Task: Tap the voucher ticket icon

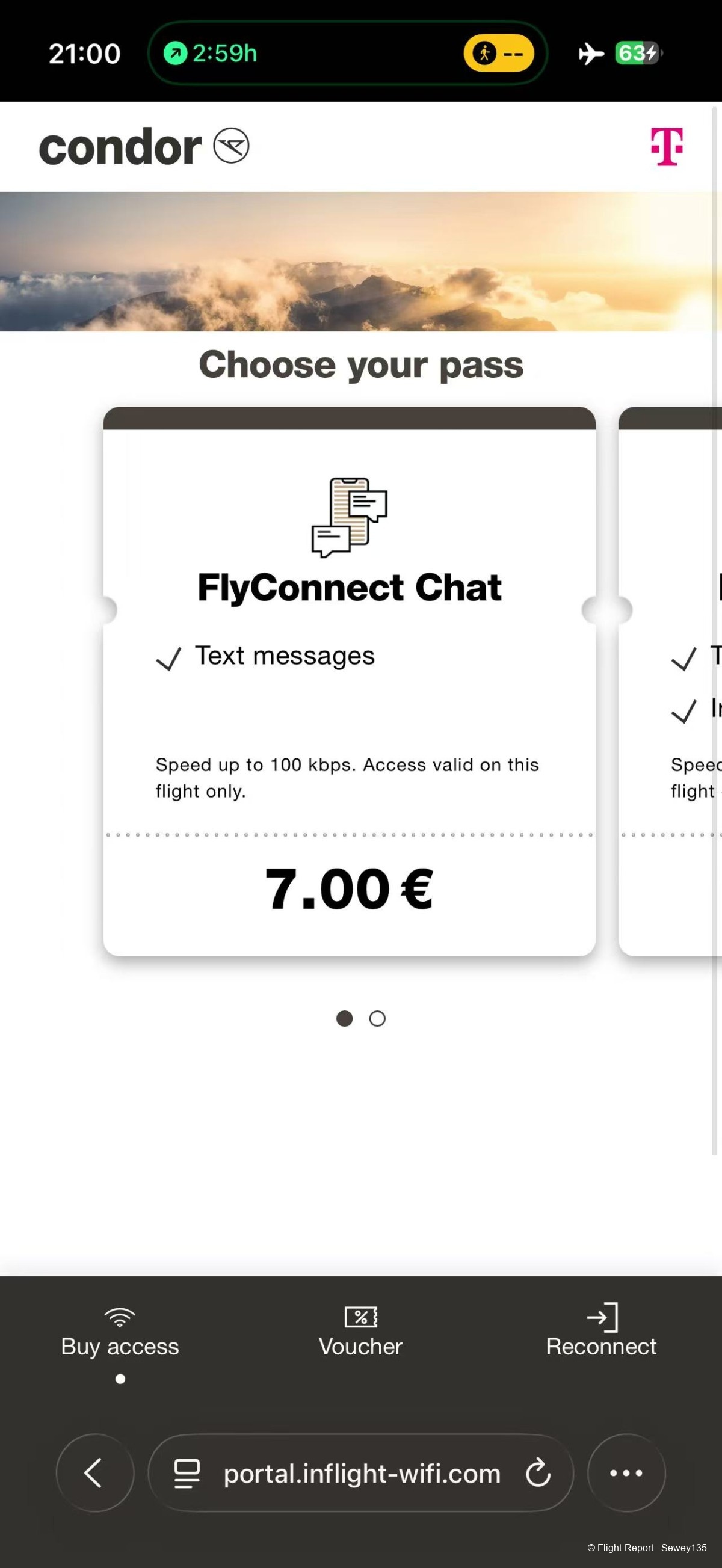Action: pos(360,1317)
